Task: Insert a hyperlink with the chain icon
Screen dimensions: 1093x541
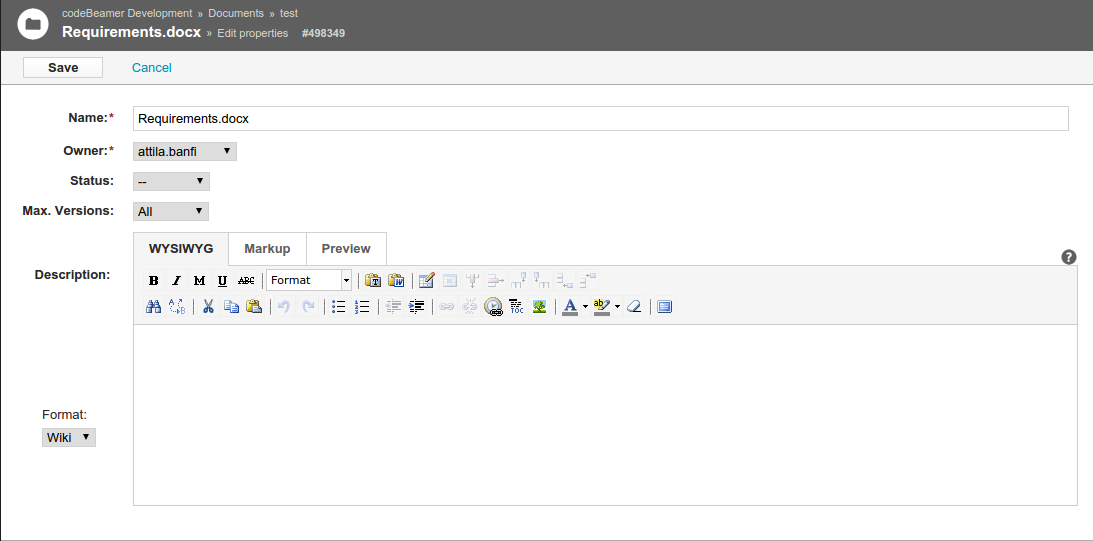Action: (x=447, y=306)
